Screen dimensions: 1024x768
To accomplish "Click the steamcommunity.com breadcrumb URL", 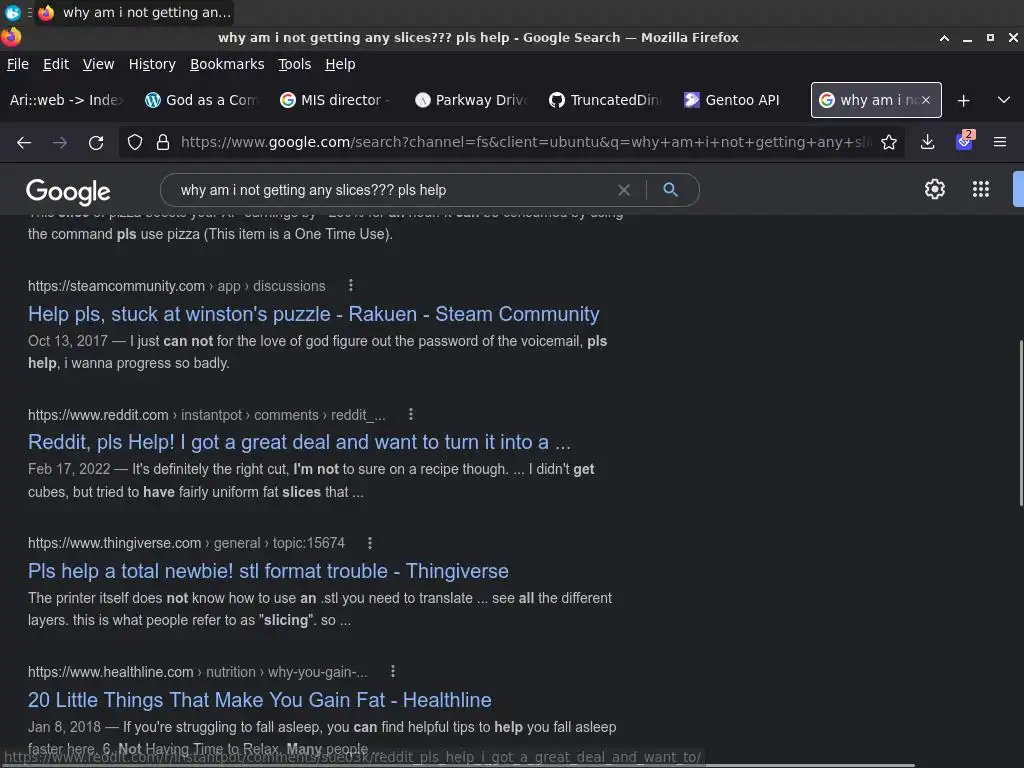I will pyautogui.click(x=176, y=286).
